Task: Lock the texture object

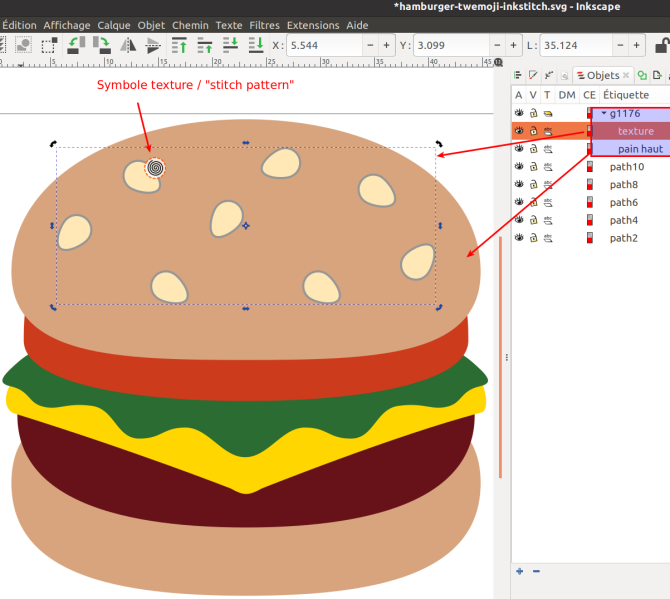Action: pos(533,131)
